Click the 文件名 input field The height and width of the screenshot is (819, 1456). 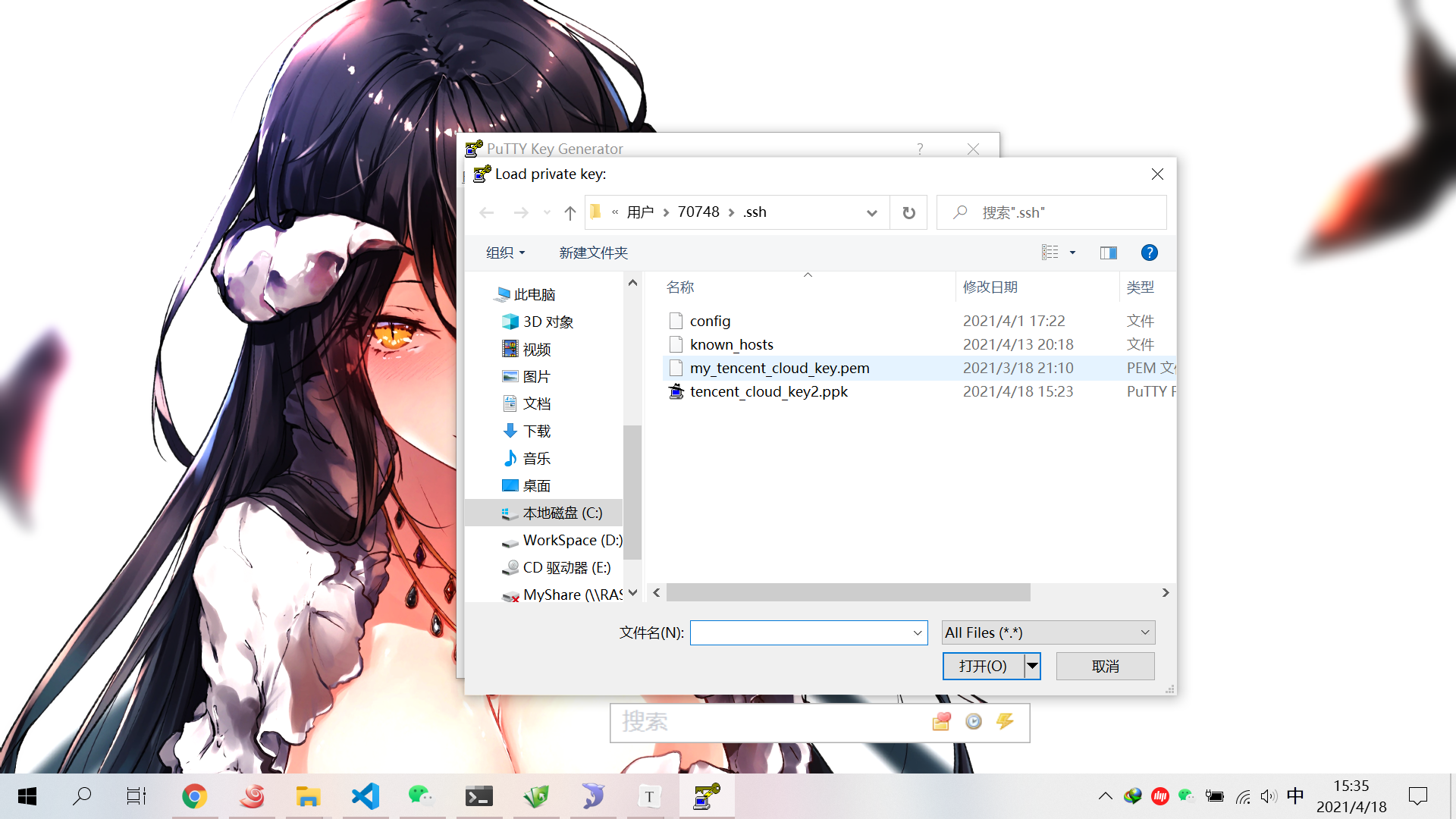[x=800, y=632]
